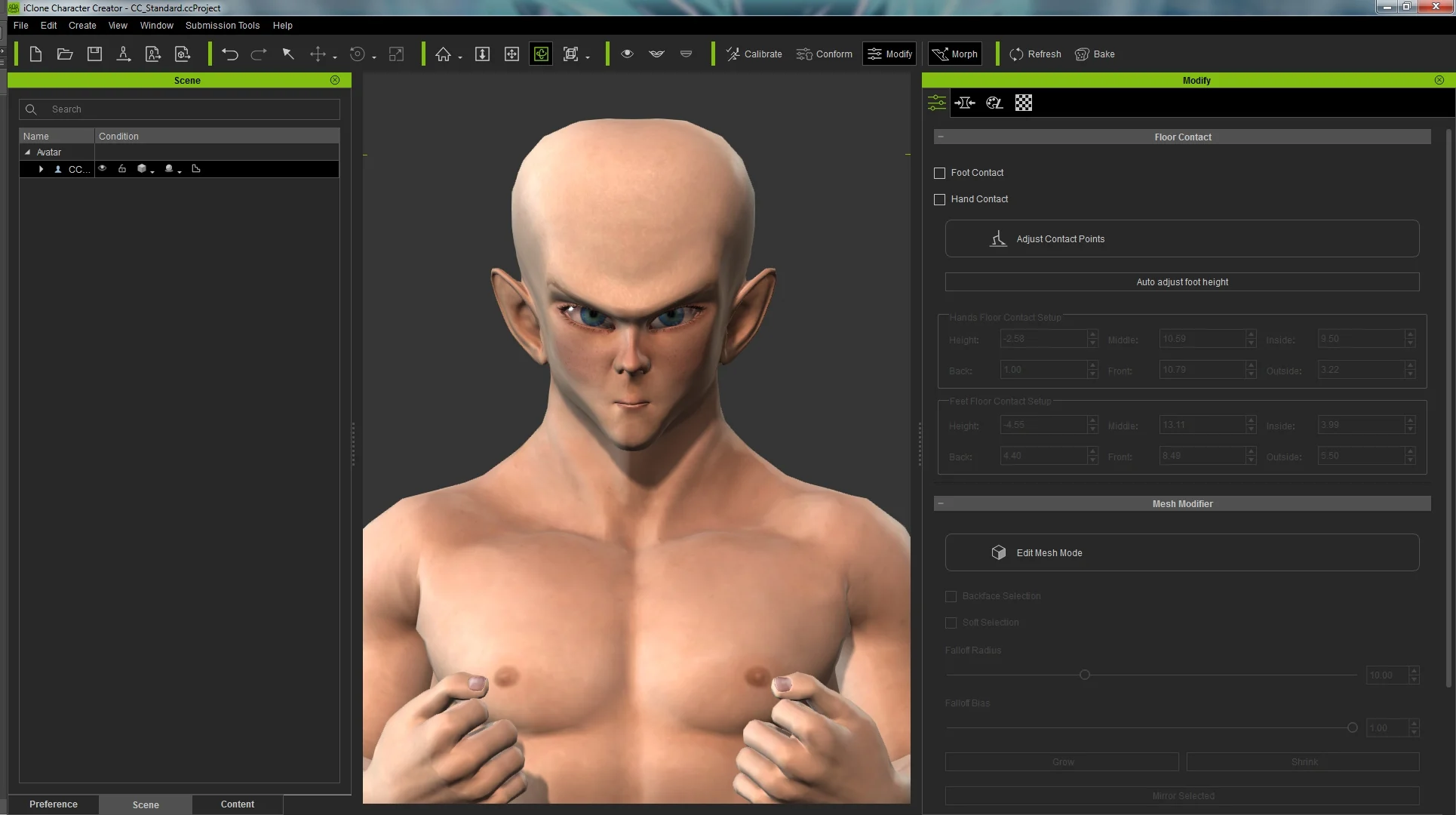Toggle Backface Selection checkbox
Image resolution: width=1456 pixels, height=815 pixels.
(x=950, y=596)
